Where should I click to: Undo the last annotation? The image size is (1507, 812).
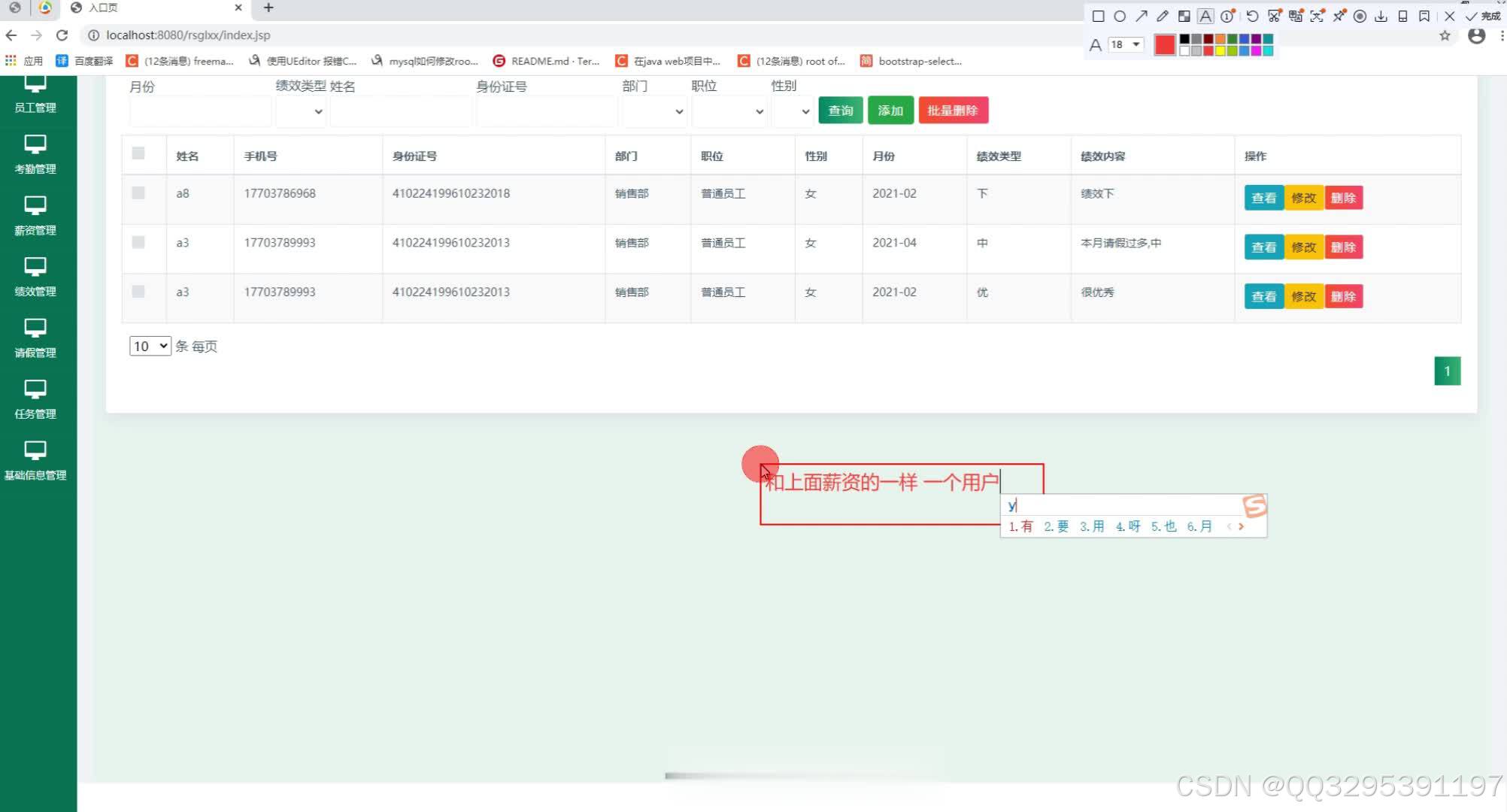click(x=1252, y=16)
